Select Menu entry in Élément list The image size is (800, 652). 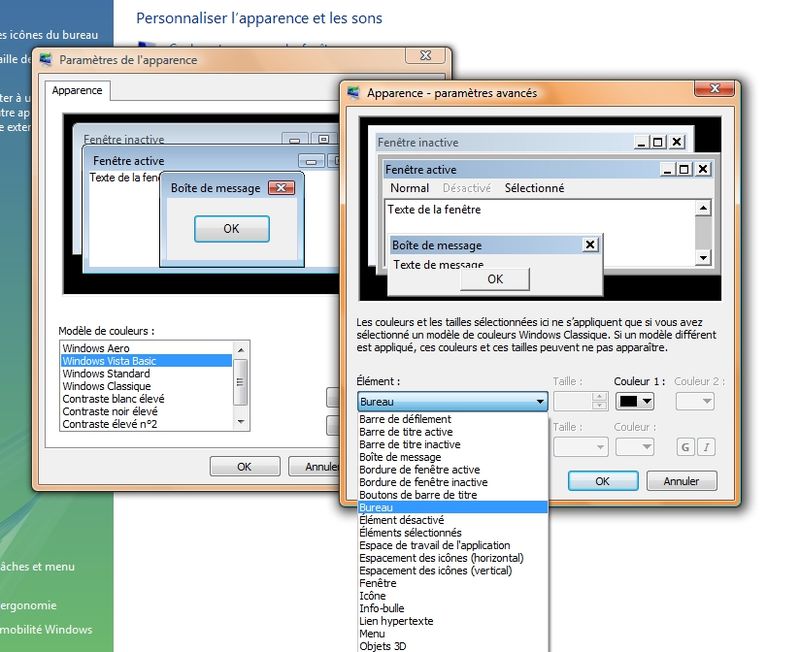tap(453, 634)
